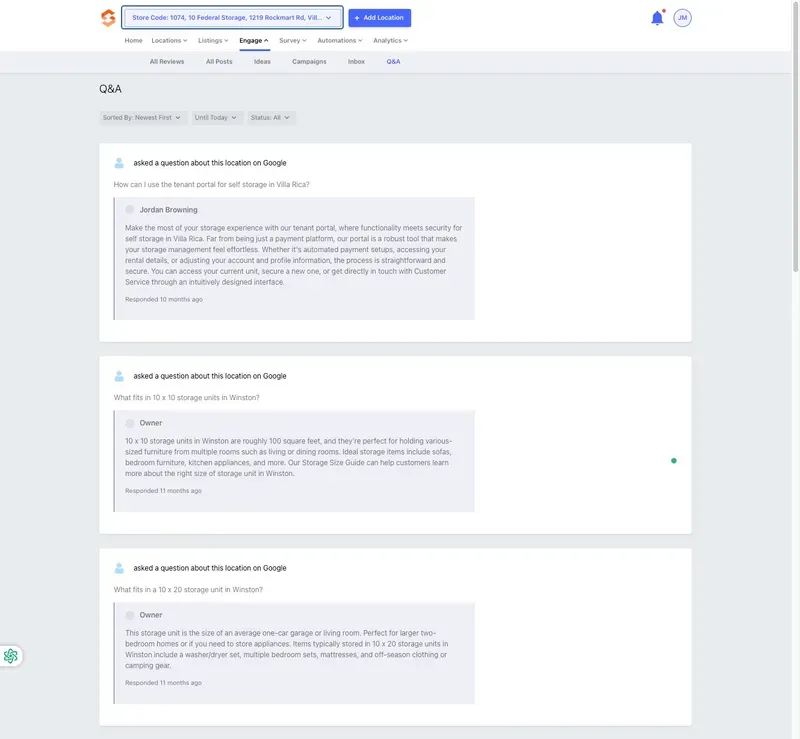Screen dimensions: 800x739
Task: Click asker avatar above 10 x 10 question
Action: tap(119, 376)
